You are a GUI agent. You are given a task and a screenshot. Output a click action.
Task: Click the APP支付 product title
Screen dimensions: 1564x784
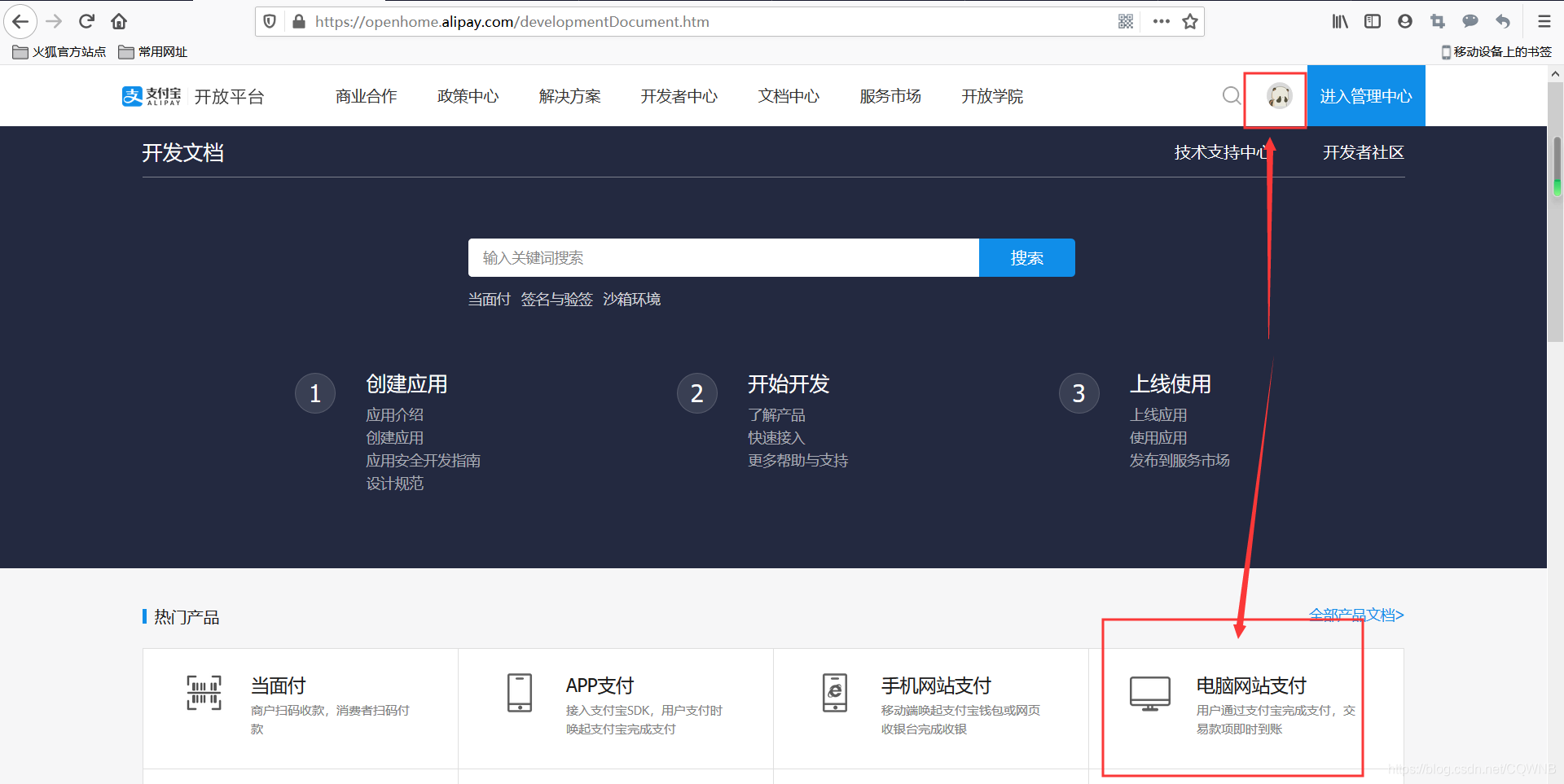click(600, 685)
